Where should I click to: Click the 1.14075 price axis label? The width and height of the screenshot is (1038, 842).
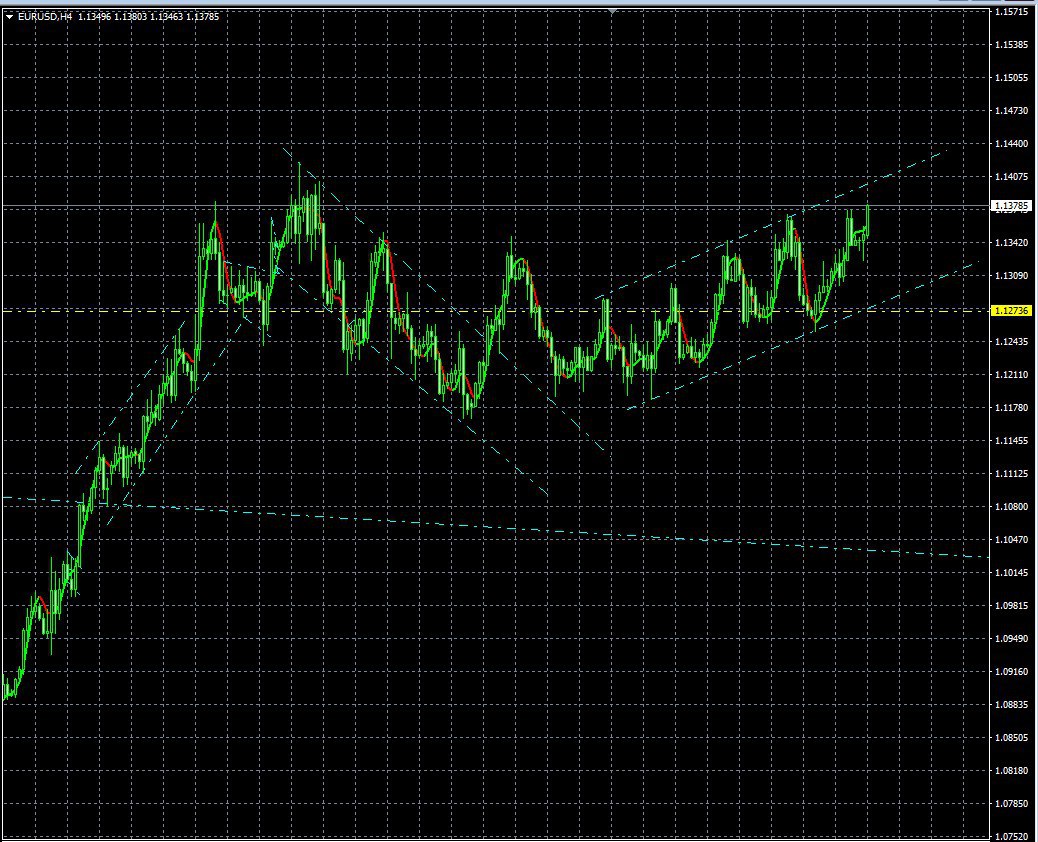click(1012, 177)
